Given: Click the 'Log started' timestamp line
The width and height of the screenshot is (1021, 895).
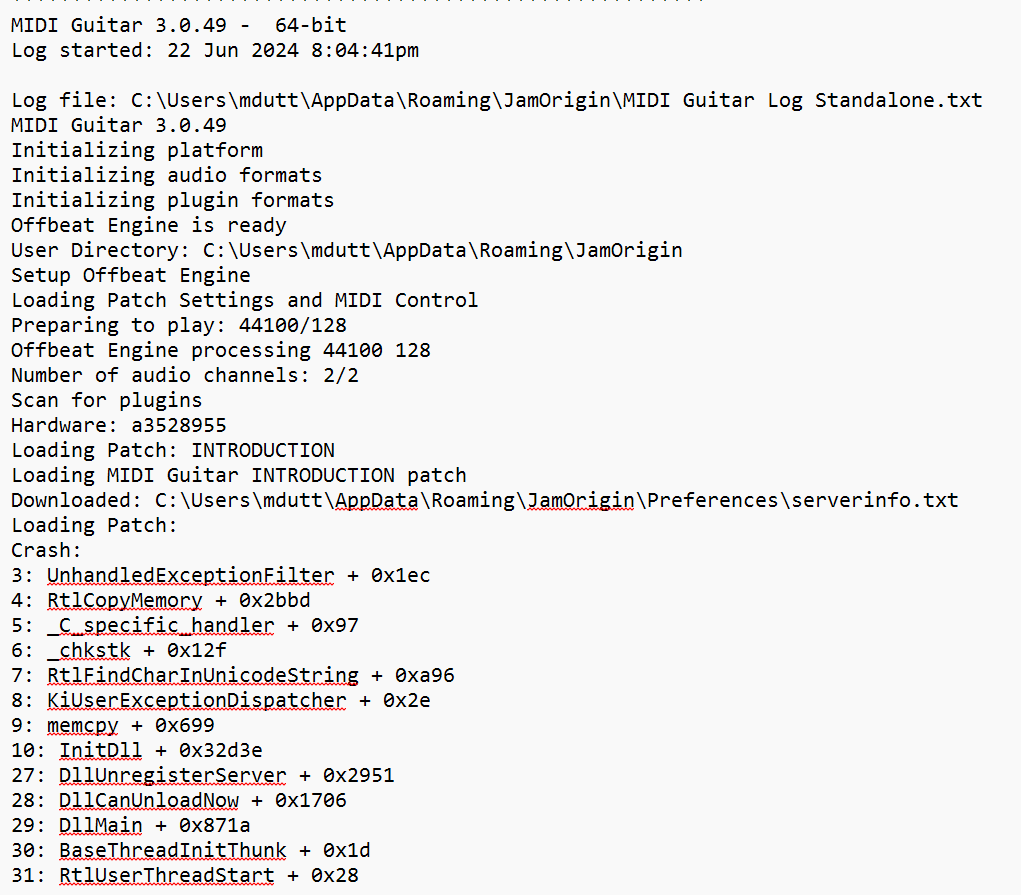Looking at the screenshot, I should pyautogui.click(x=215, y=50).
